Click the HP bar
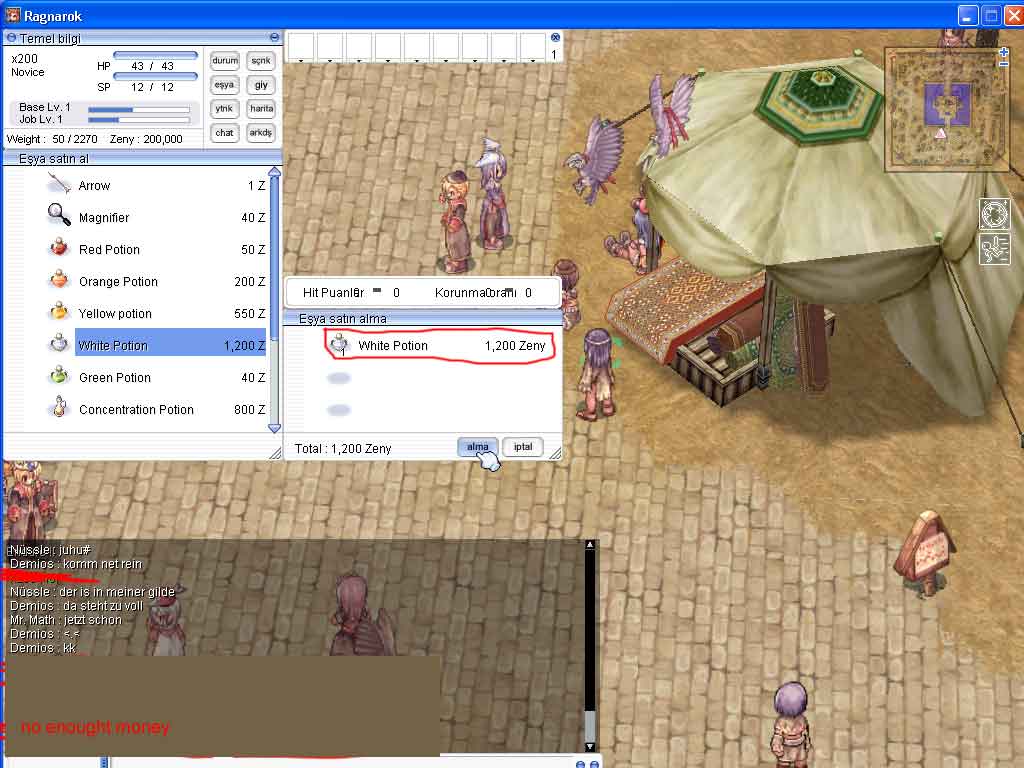 coord(155,56)
